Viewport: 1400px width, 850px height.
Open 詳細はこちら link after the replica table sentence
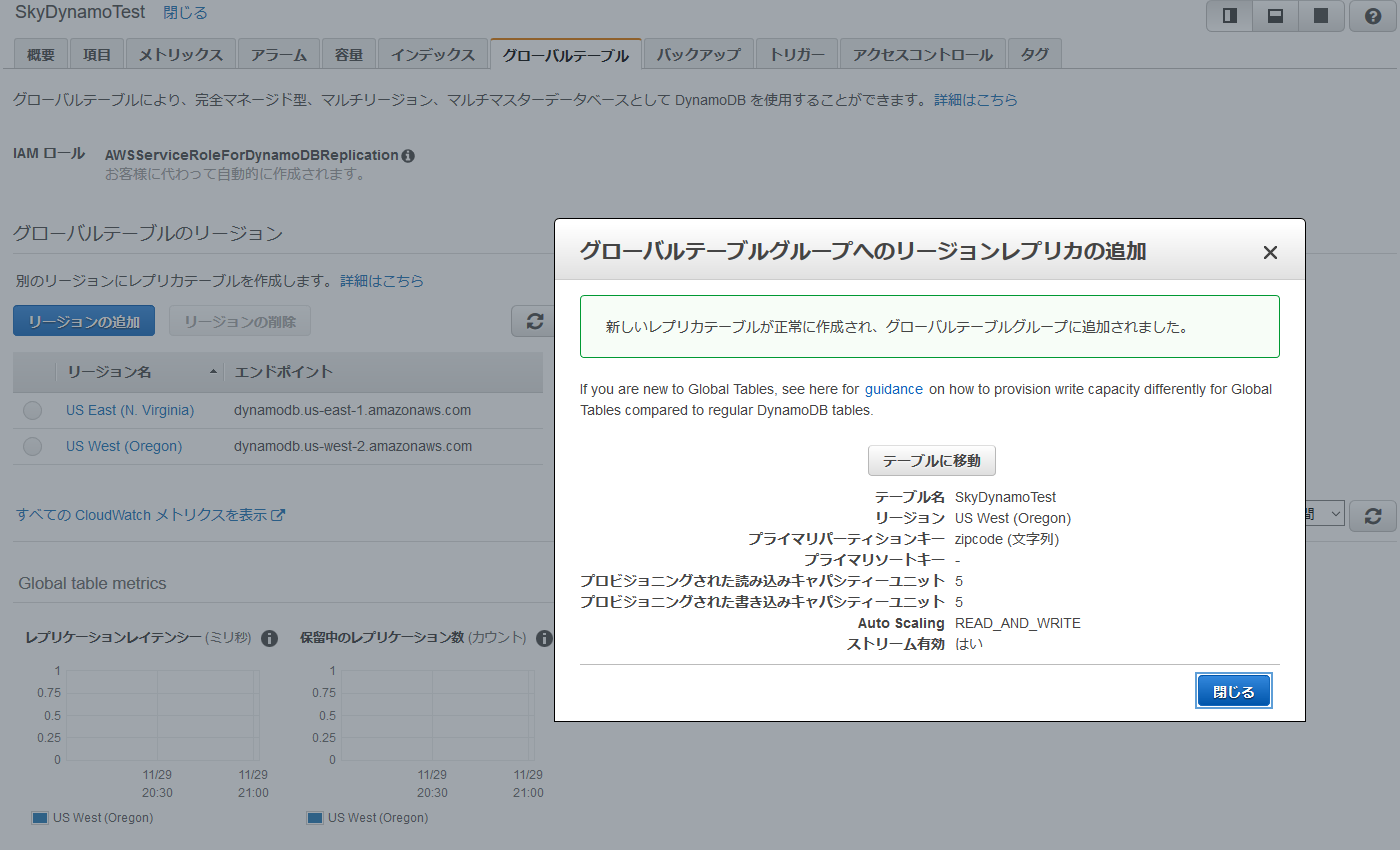pyautogui.click(x=382, y=281)
